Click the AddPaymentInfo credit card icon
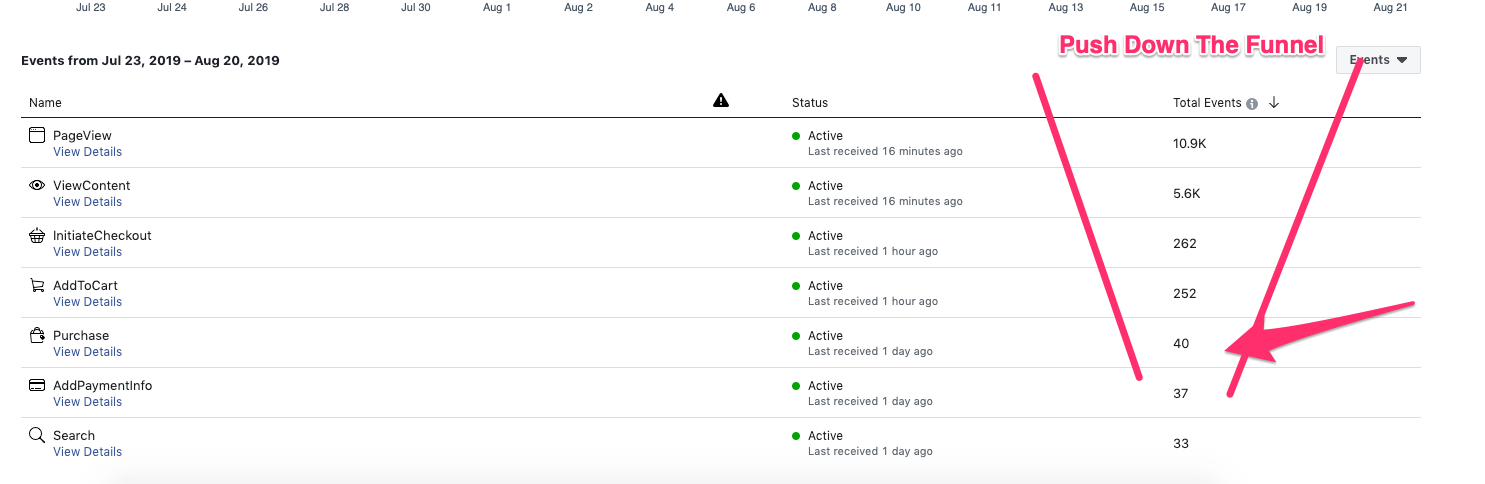Viewport: 1485px width, 484px height. [37, 385]
